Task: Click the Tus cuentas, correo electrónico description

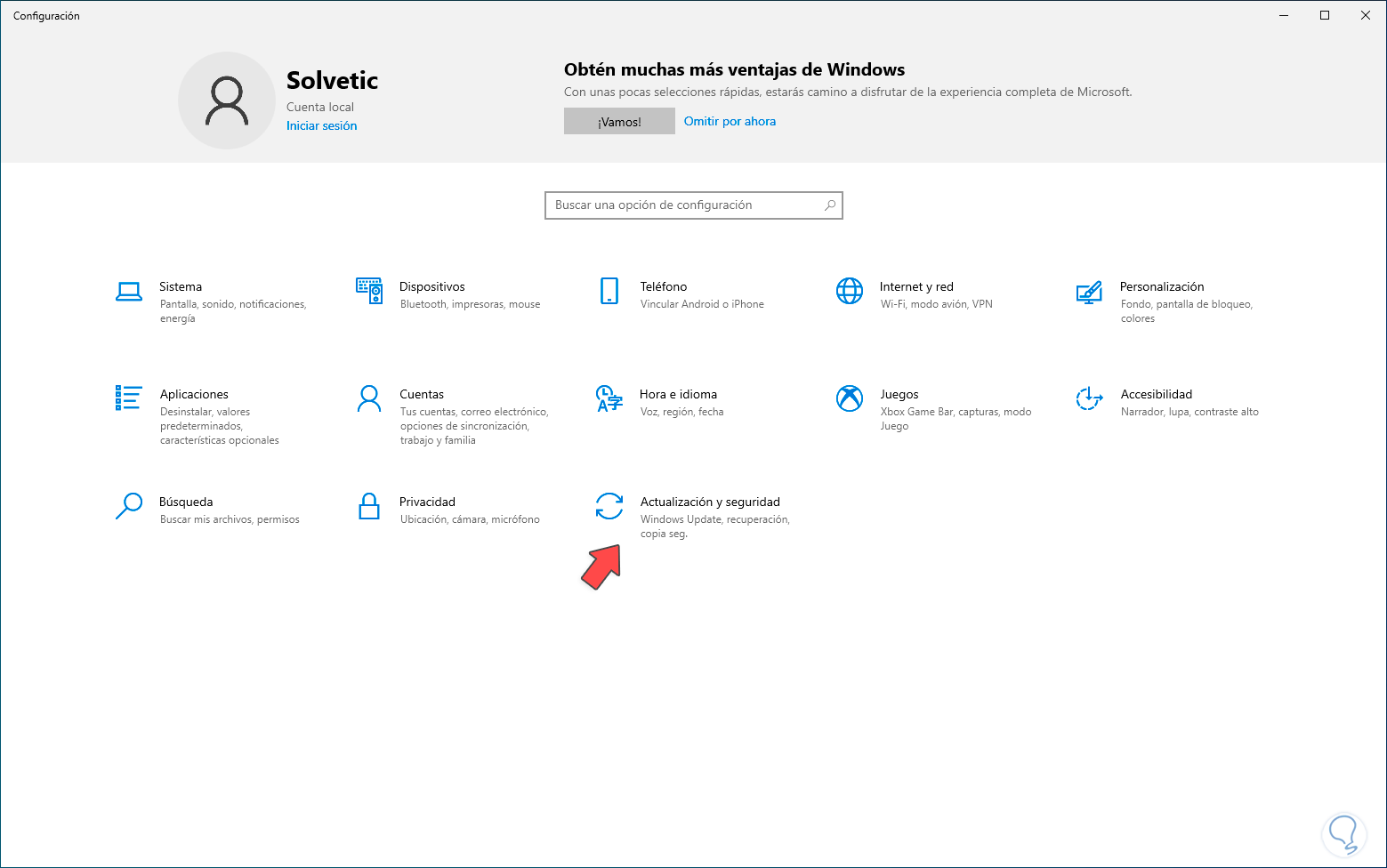Action: (x=474, y=426)
